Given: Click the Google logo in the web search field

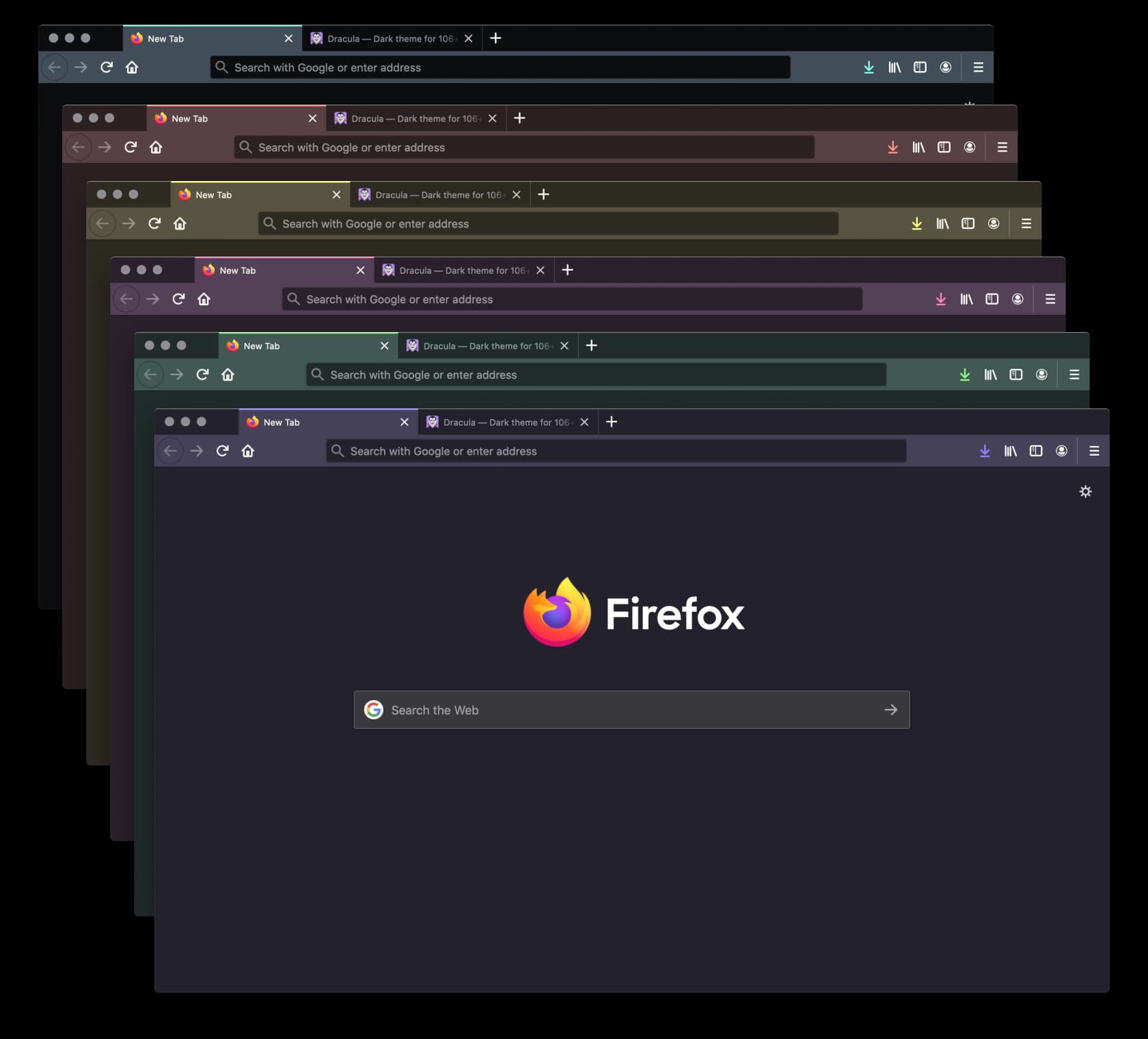Looking at the screenshot, I should coord(374,710).
